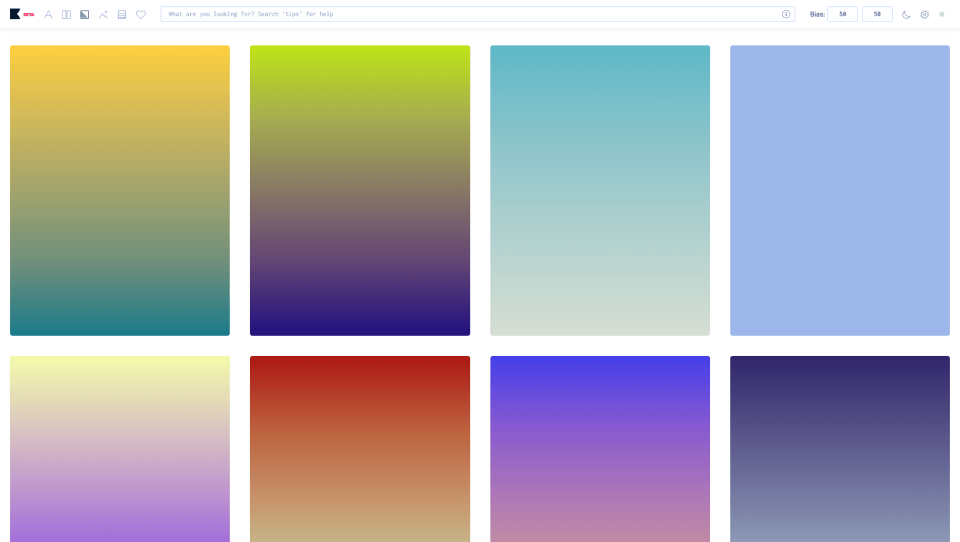Screen dimensions: 960x542
Task: Select the Gradient view icon
Action: (x=84, y=14)
